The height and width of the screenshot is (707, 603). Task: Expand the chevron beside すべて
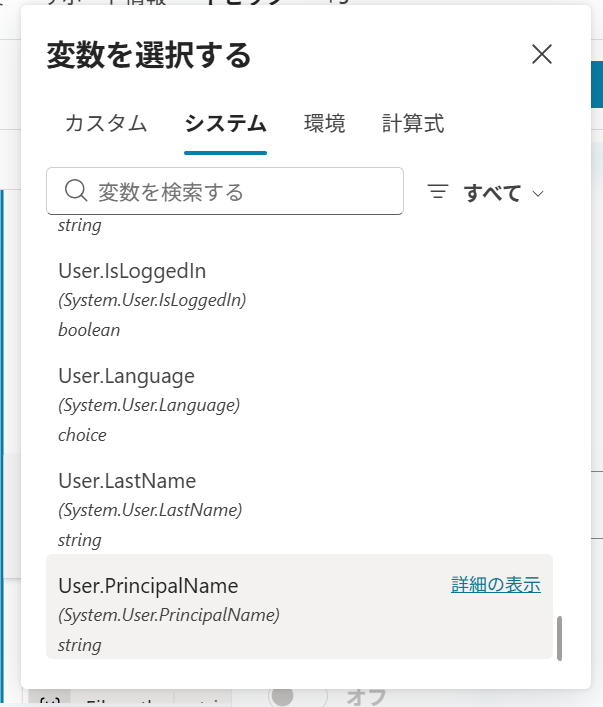[538, 194]
